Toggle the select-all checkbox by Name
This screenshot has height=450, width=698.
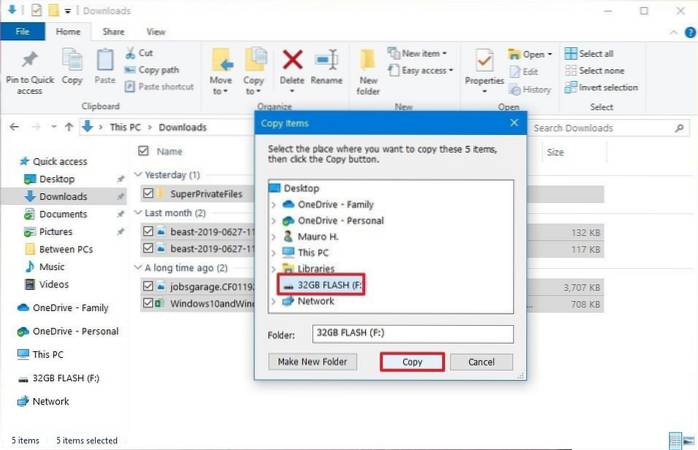[x=143, y=151]
